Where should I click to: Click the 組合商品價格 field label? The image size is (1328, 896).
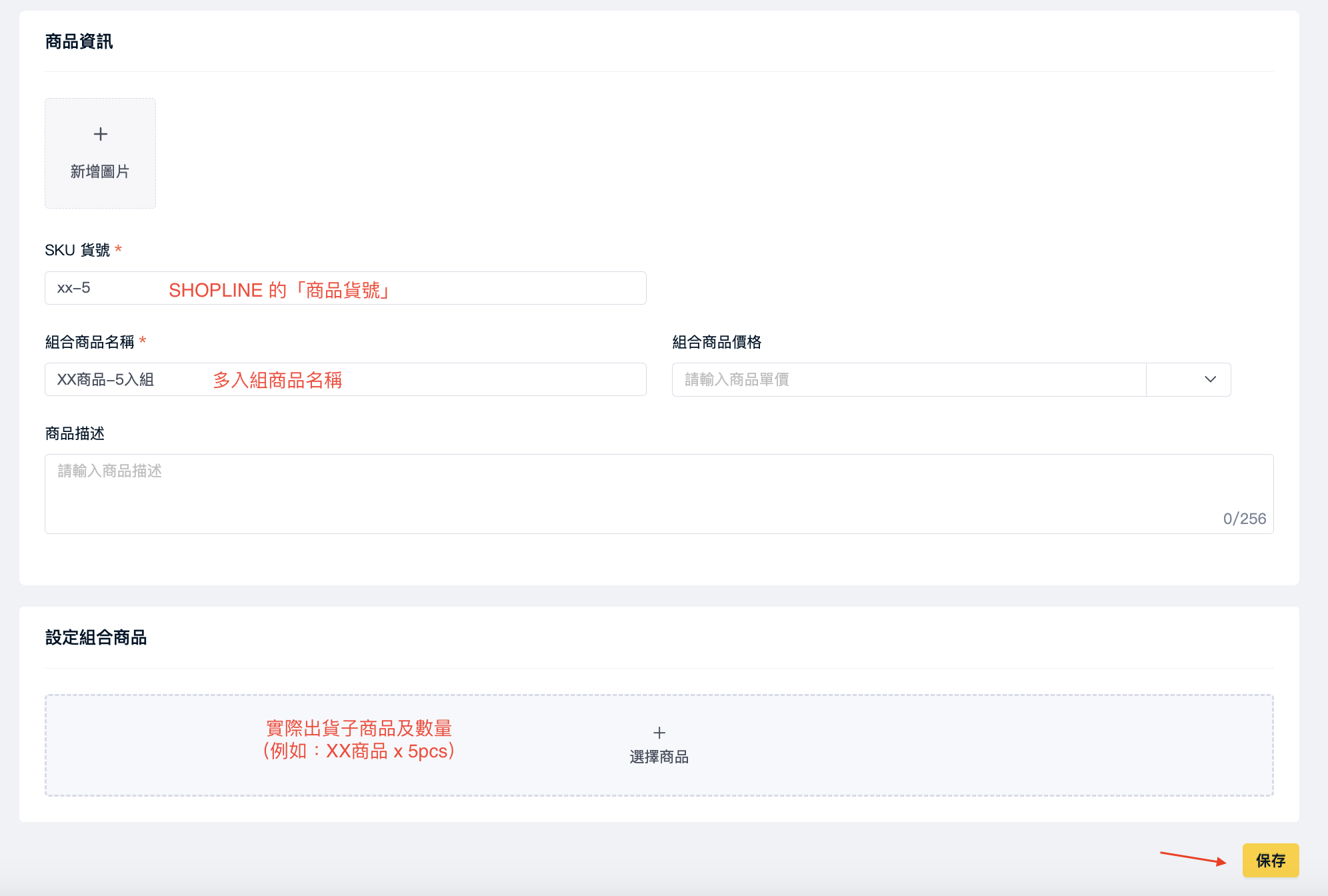[717, 342]
